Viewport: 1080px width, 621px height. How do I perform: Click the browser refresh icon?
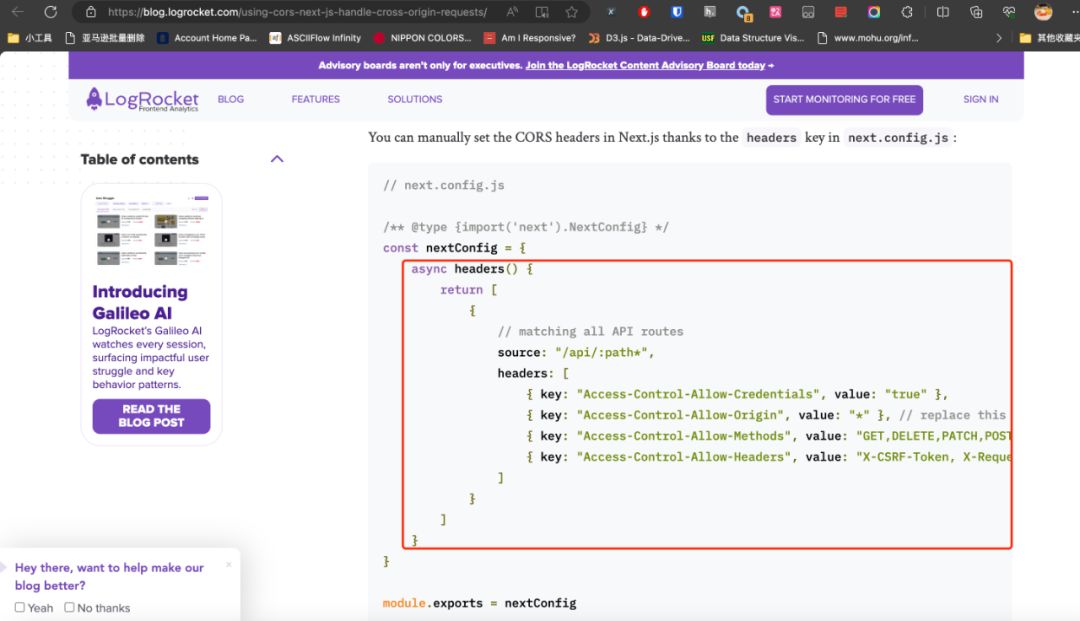[50, 12]
